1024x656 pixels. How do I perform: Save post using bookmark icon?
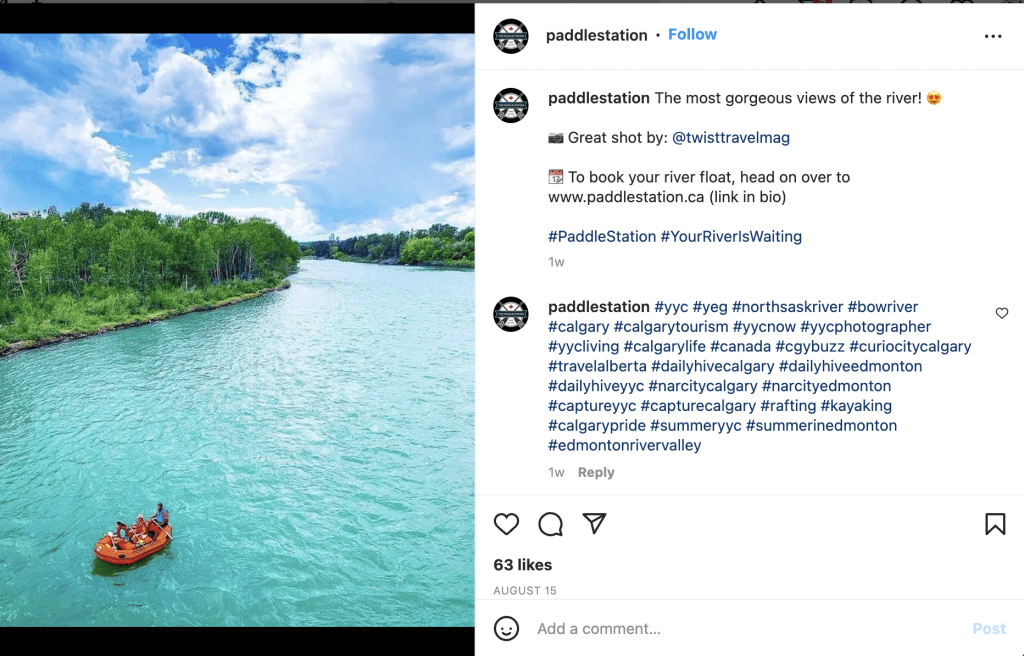(995, 524)
